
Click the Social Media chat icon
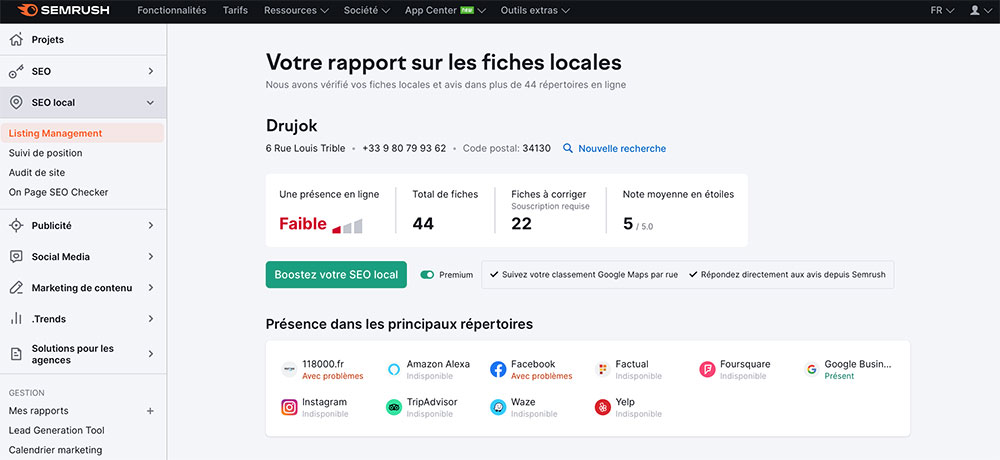pos(17,256)
